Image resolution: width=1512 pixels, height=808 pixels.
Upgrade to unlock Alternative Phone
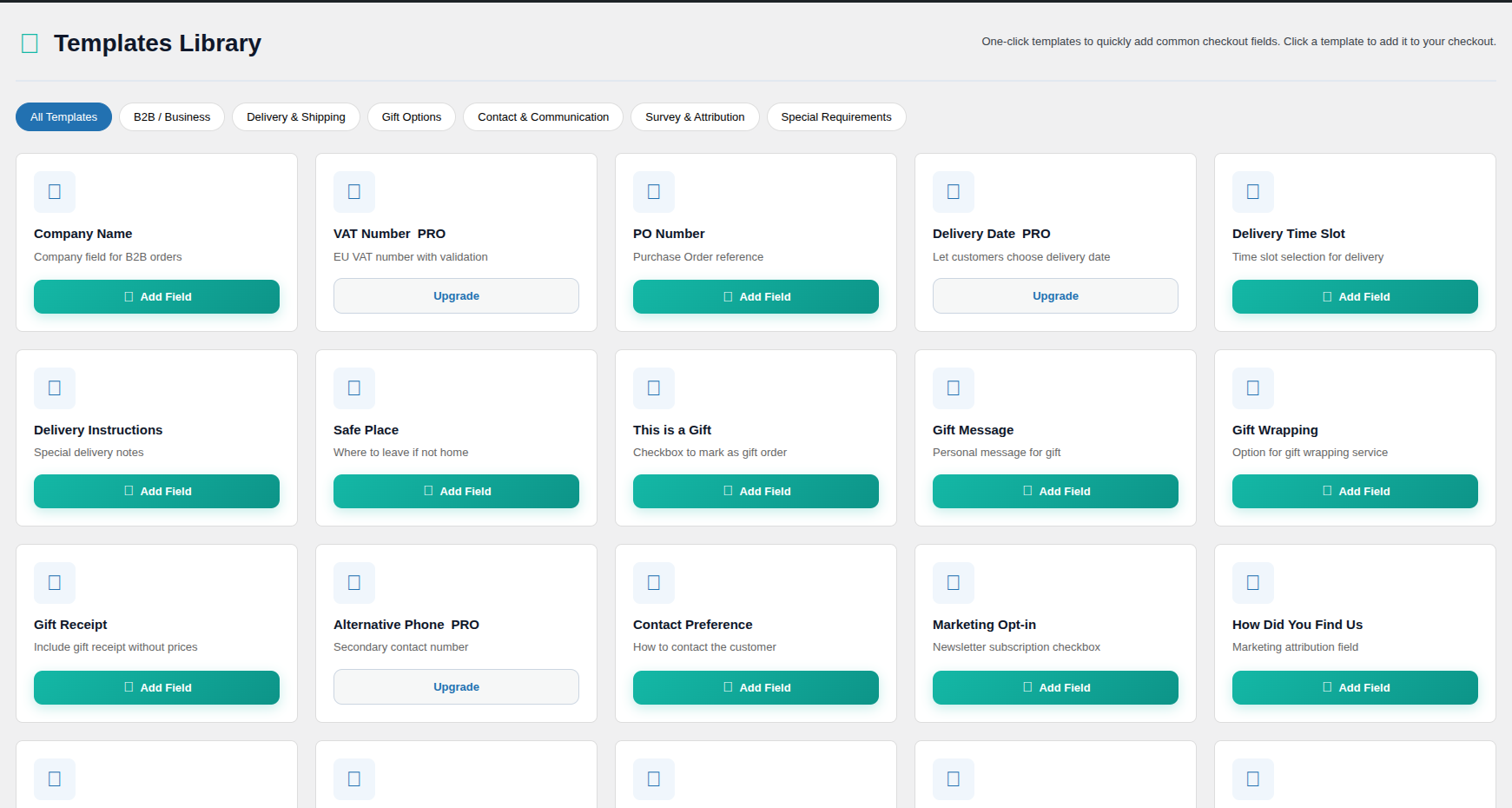click(x=456, y=687)
